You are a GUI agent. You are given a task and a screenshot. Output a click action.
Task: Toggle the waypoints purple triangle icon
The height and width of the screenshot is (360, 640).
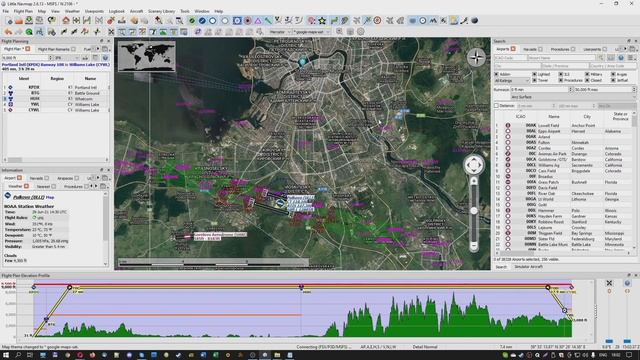pos(258,20)
